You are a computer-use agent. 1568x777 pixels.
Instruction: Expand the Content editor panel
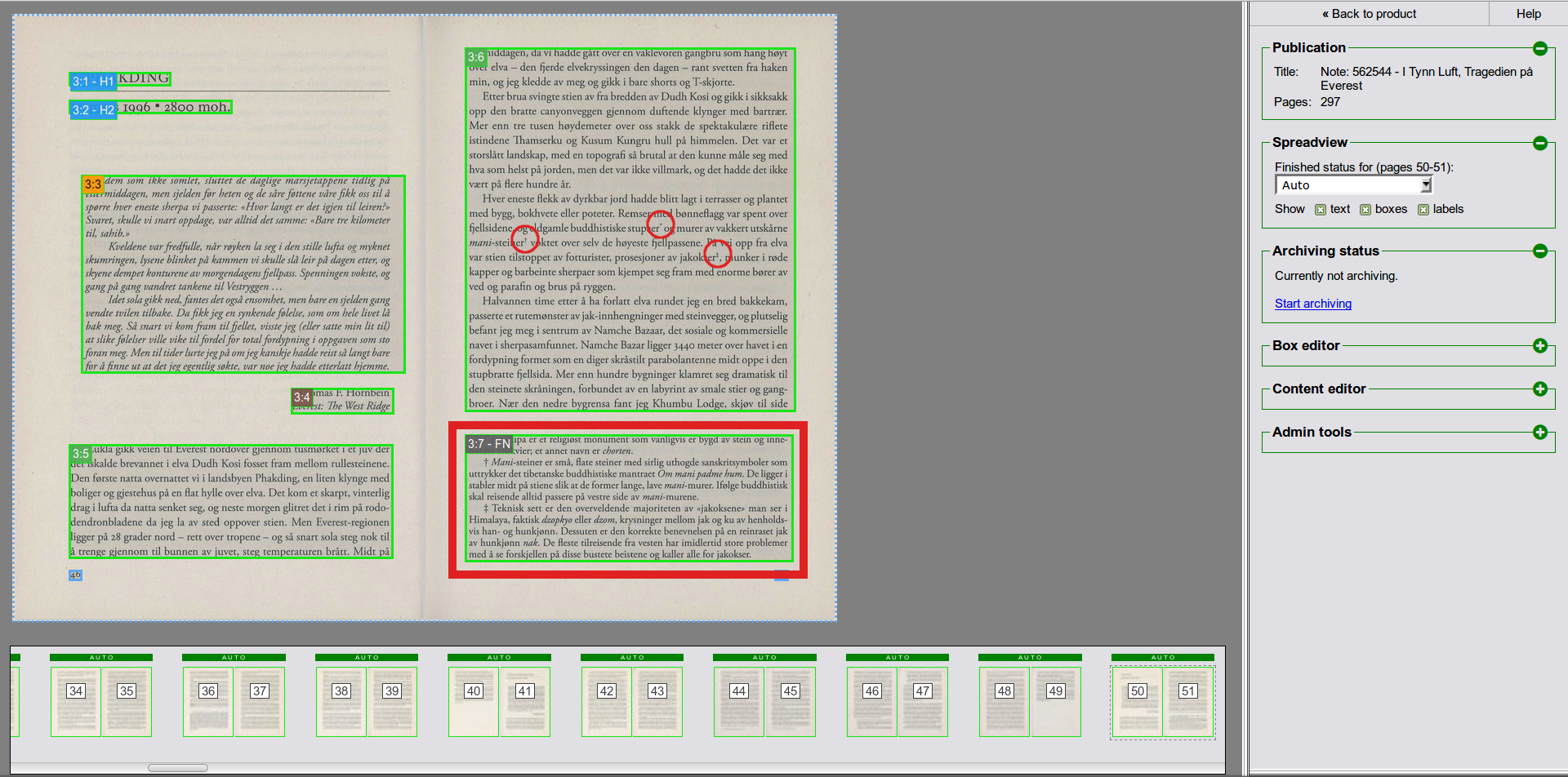[x=1539, y=389]
